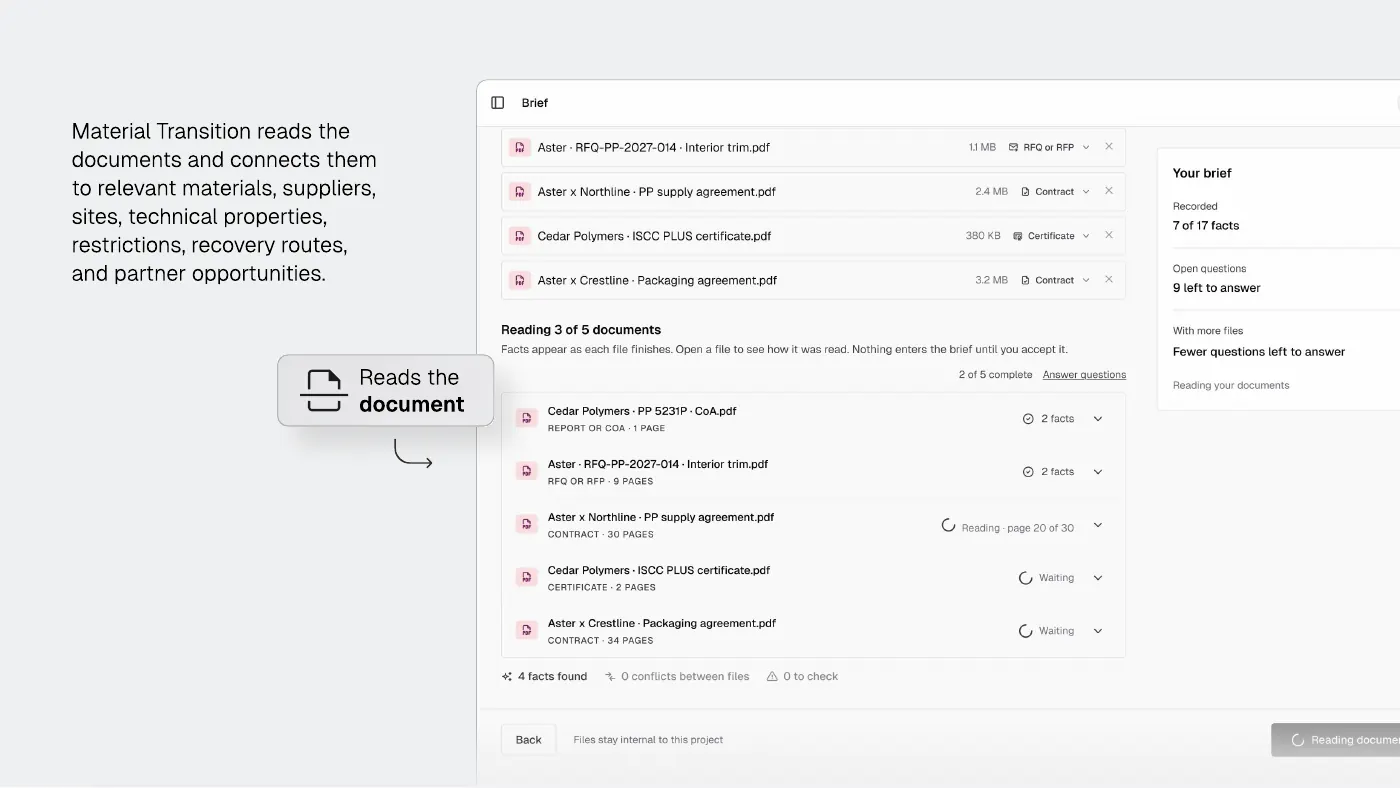Click the PDF icon on the 3.2 MB Packaging agreement row

tap(519, 280)
